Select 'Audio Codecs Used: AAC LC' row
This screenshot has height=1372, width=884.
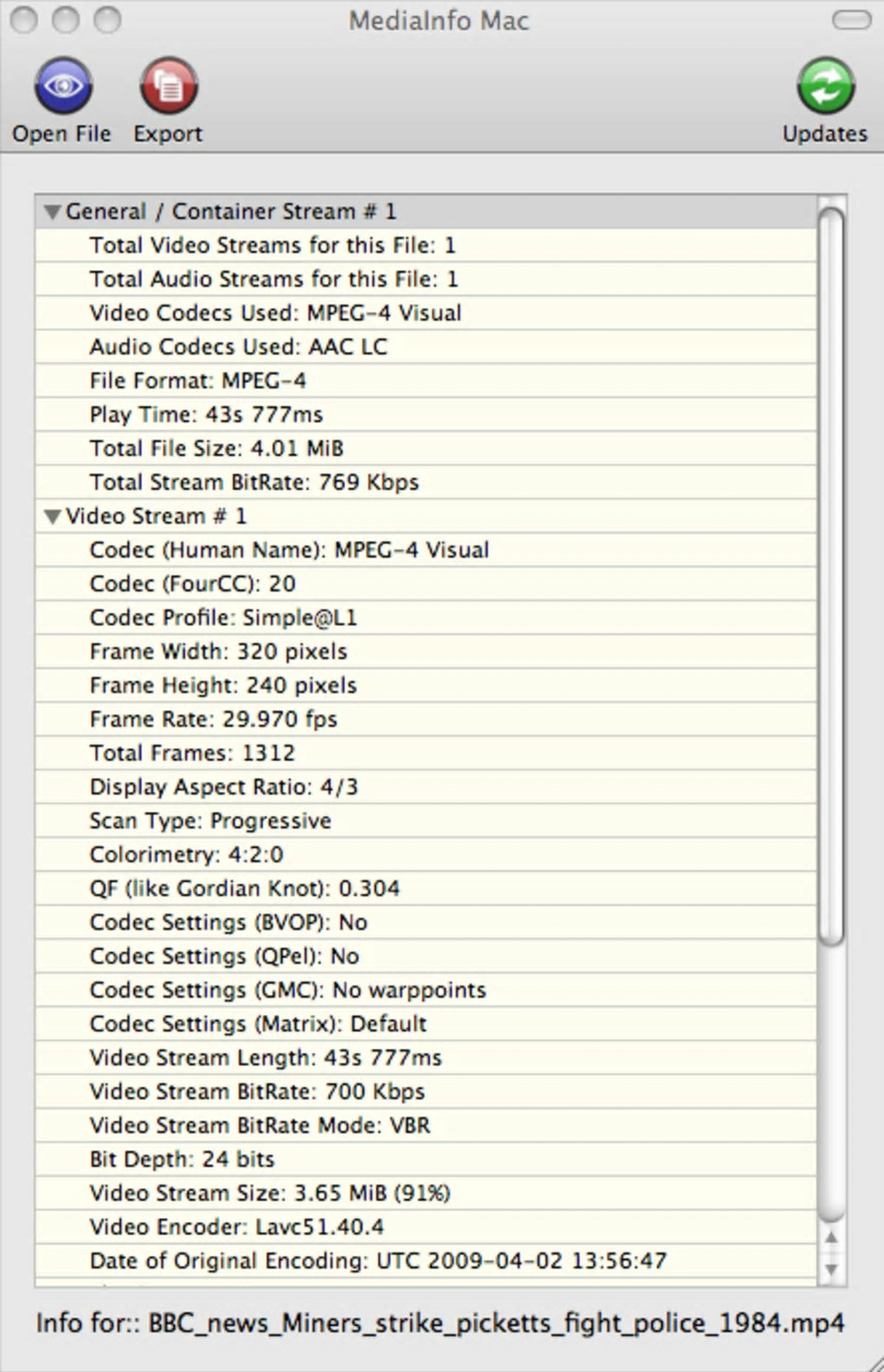coord(426,347)
